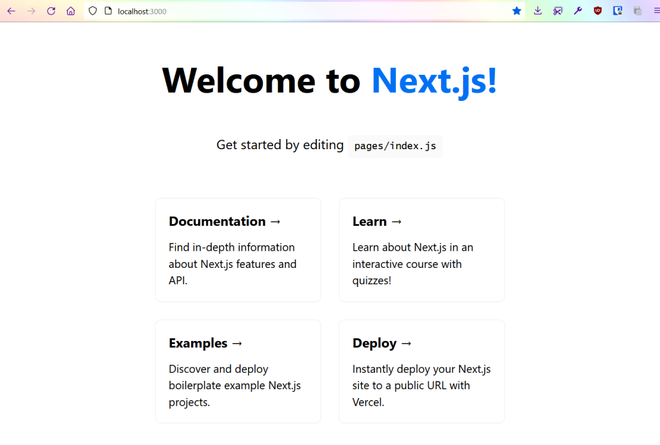
Task: Reload the page with the refresh icon
Action: coord(51,11)
